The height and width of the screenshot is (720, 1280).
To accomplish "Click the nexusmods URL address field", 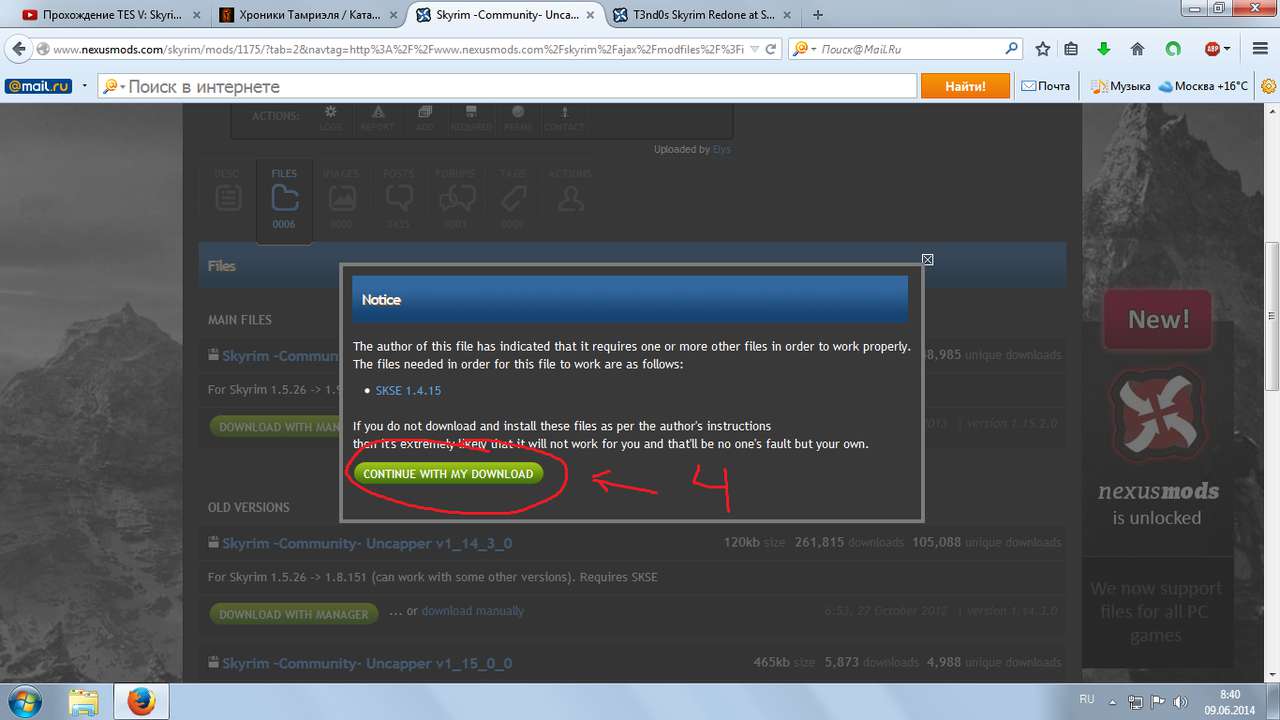I will click(398, 49).
